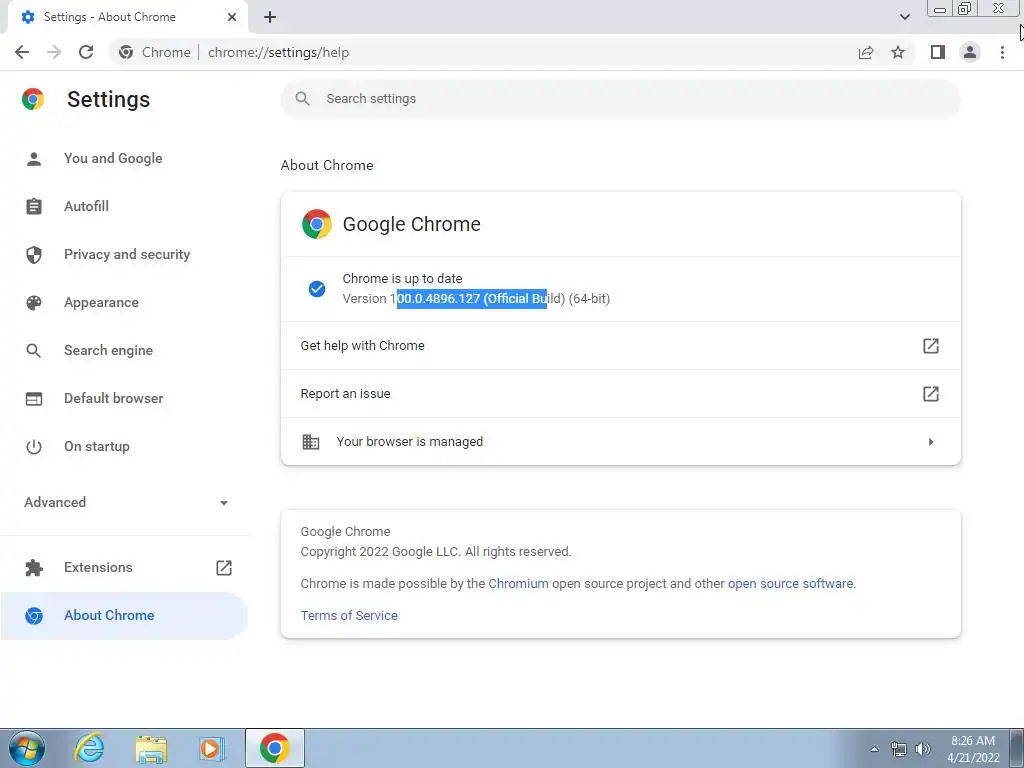The image size is (1024, 768).
Task: Open the open source software link
Action: tap(790, 584)
